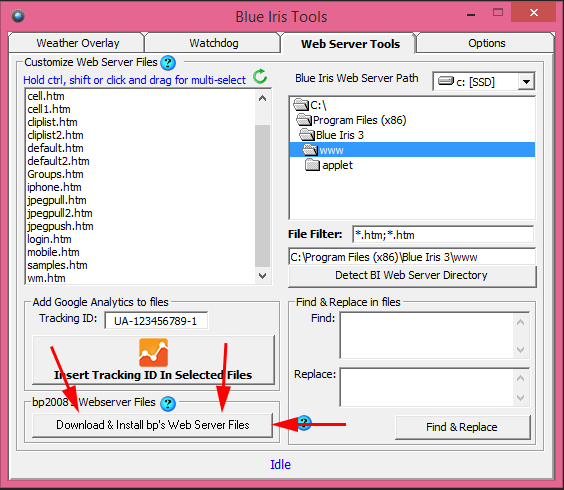Switch to the Weather Overlay tab
The width and height of the screenshot is (564, 490).
click(78, 43)
